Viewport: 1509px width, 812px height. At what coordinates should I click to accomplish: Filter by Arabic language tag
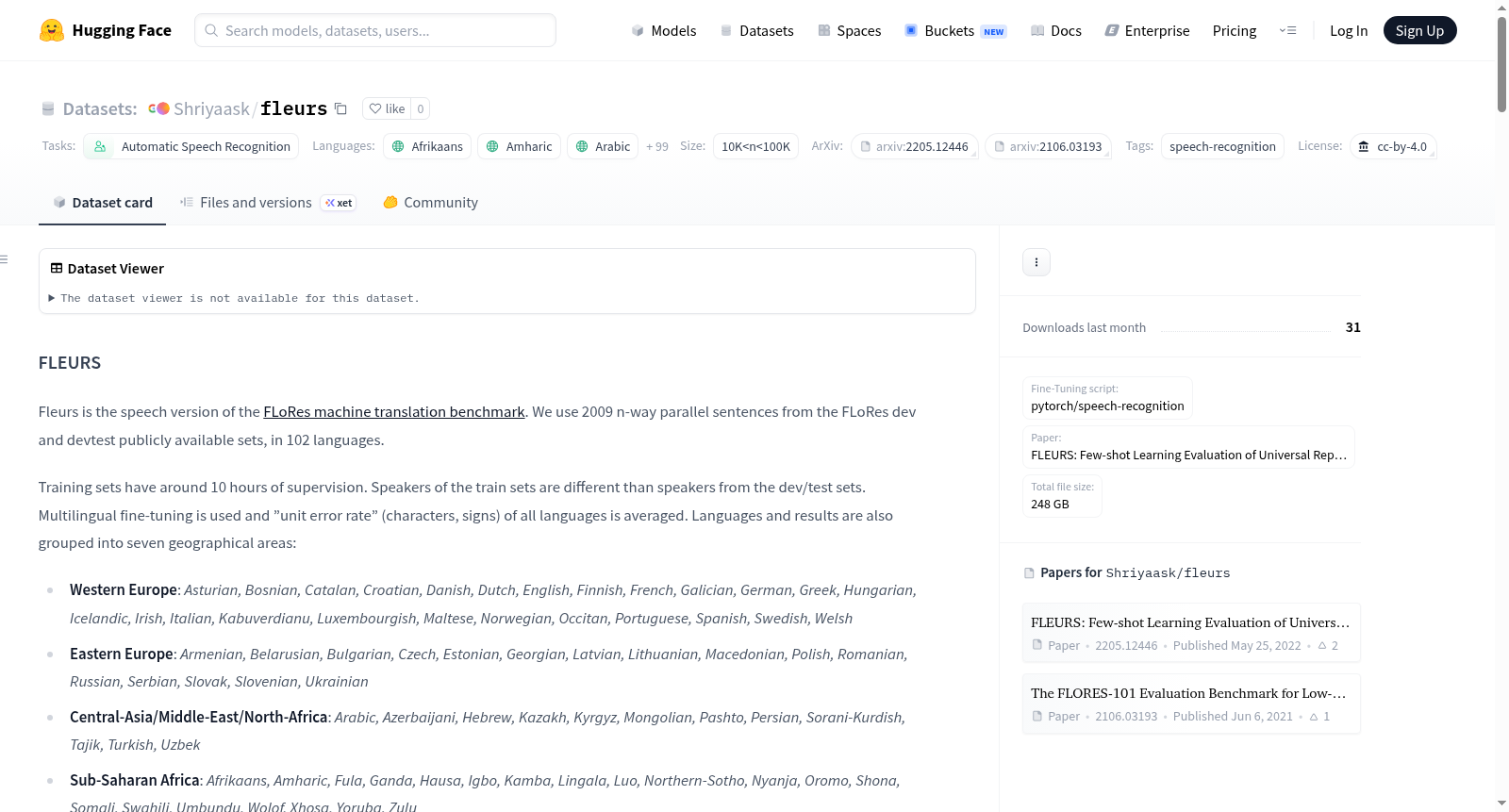[603, 146]
